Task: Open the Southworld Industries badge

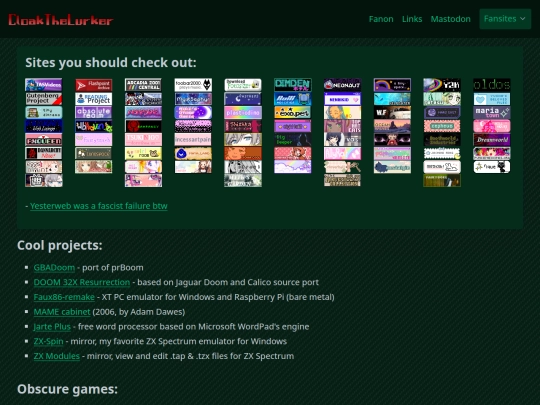Action: coord(442,139)
